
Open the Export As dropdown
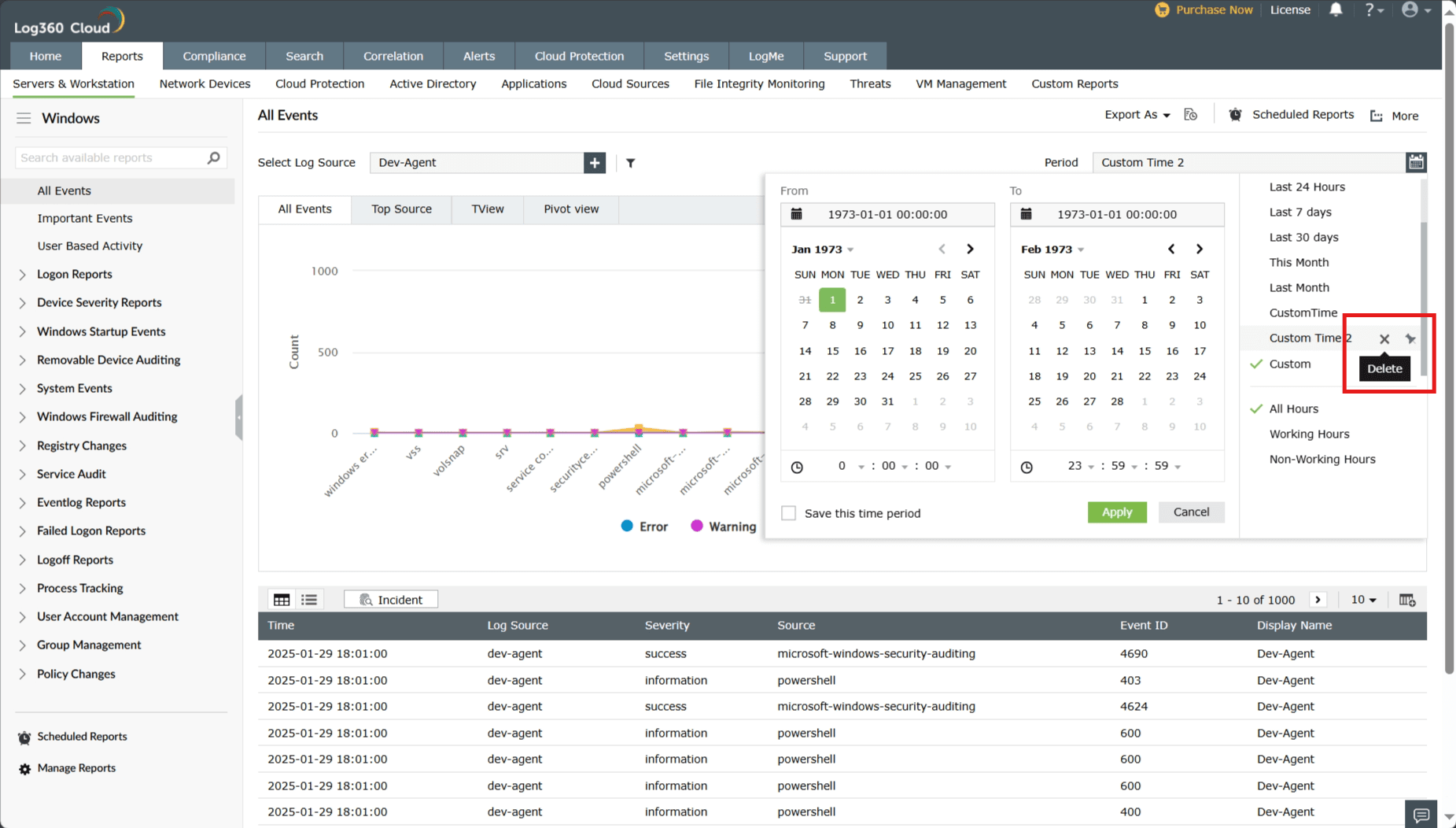pos(1137,115)
